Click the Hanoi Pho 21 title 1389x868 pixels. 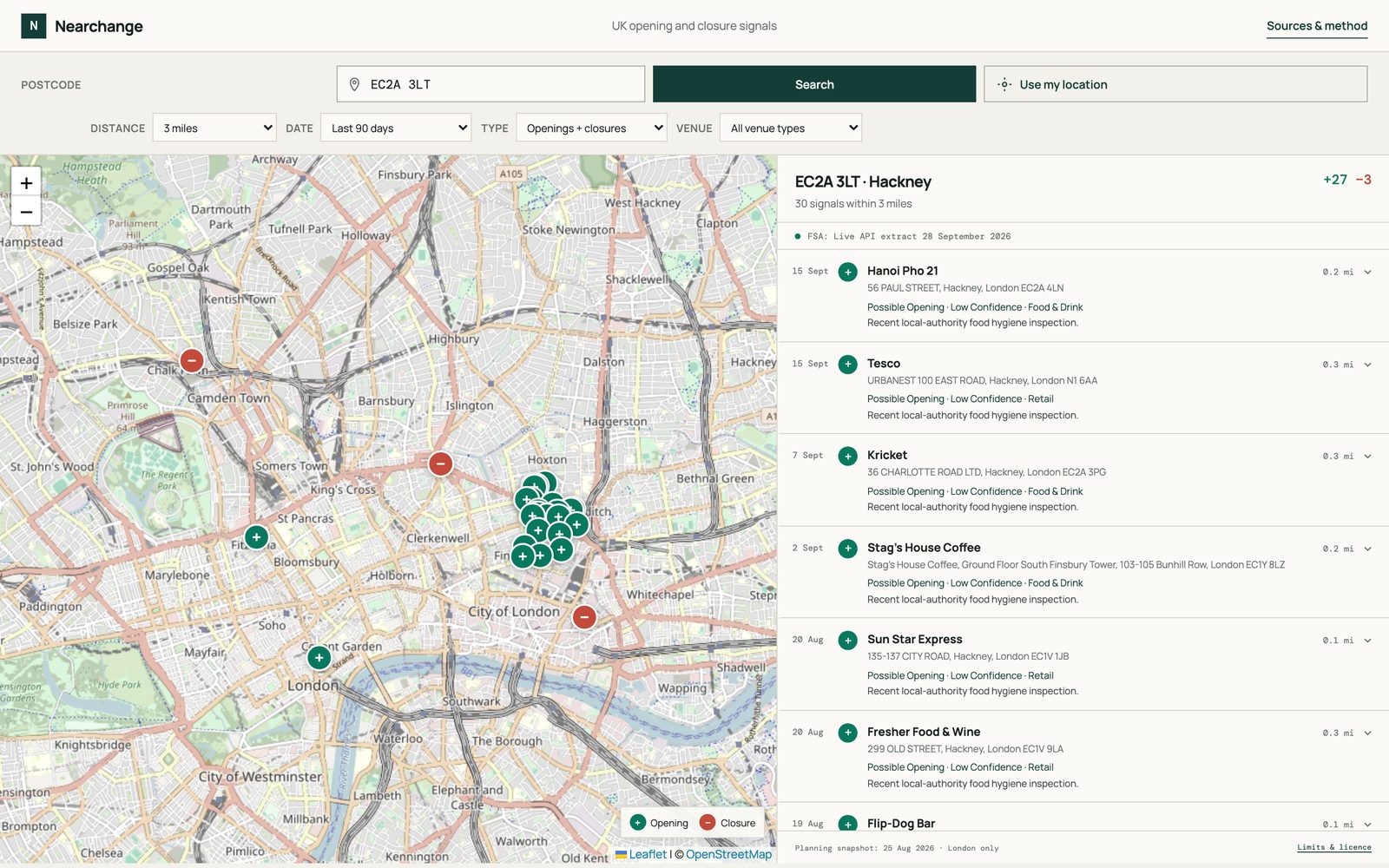pyautogui.click(x=902, y=271)
